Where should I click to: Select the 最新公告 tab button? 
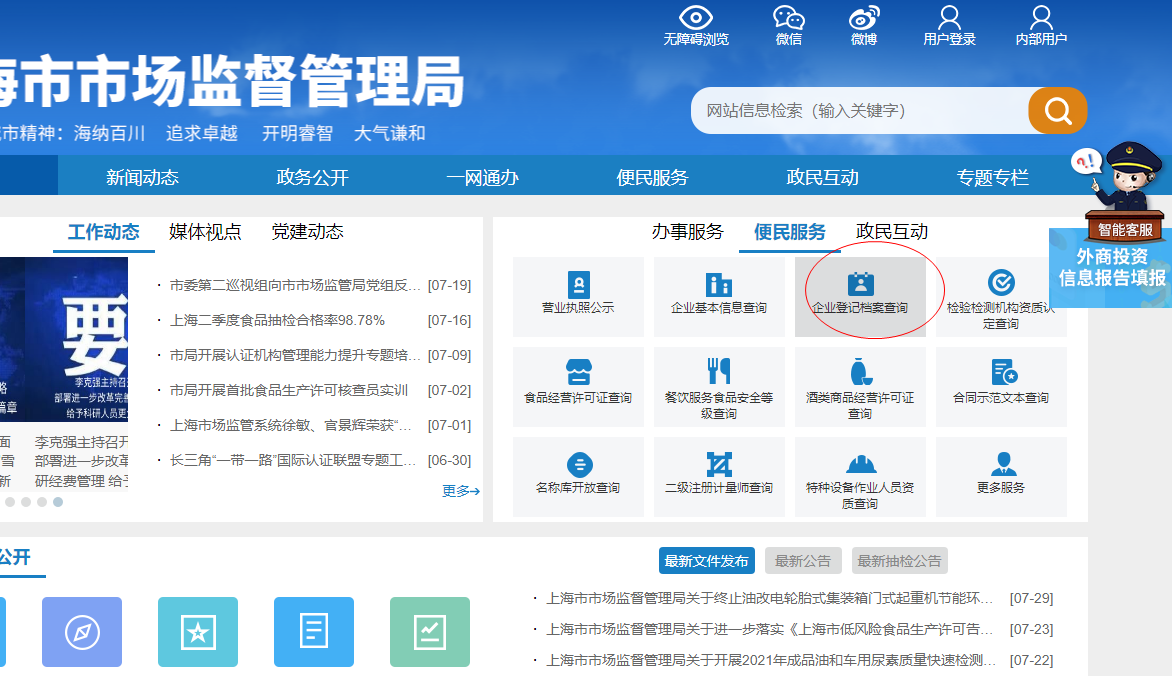coord(803,561)
